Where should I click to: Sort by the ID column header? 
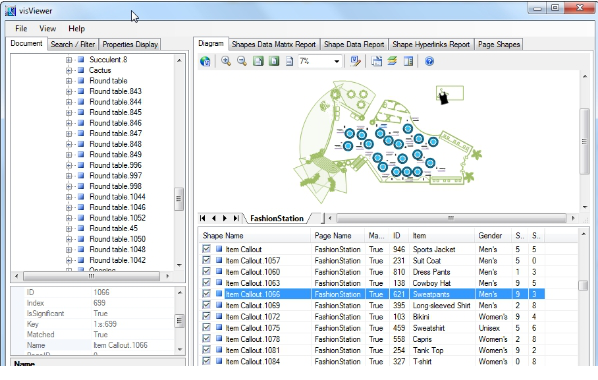click(x=399, y=236)
